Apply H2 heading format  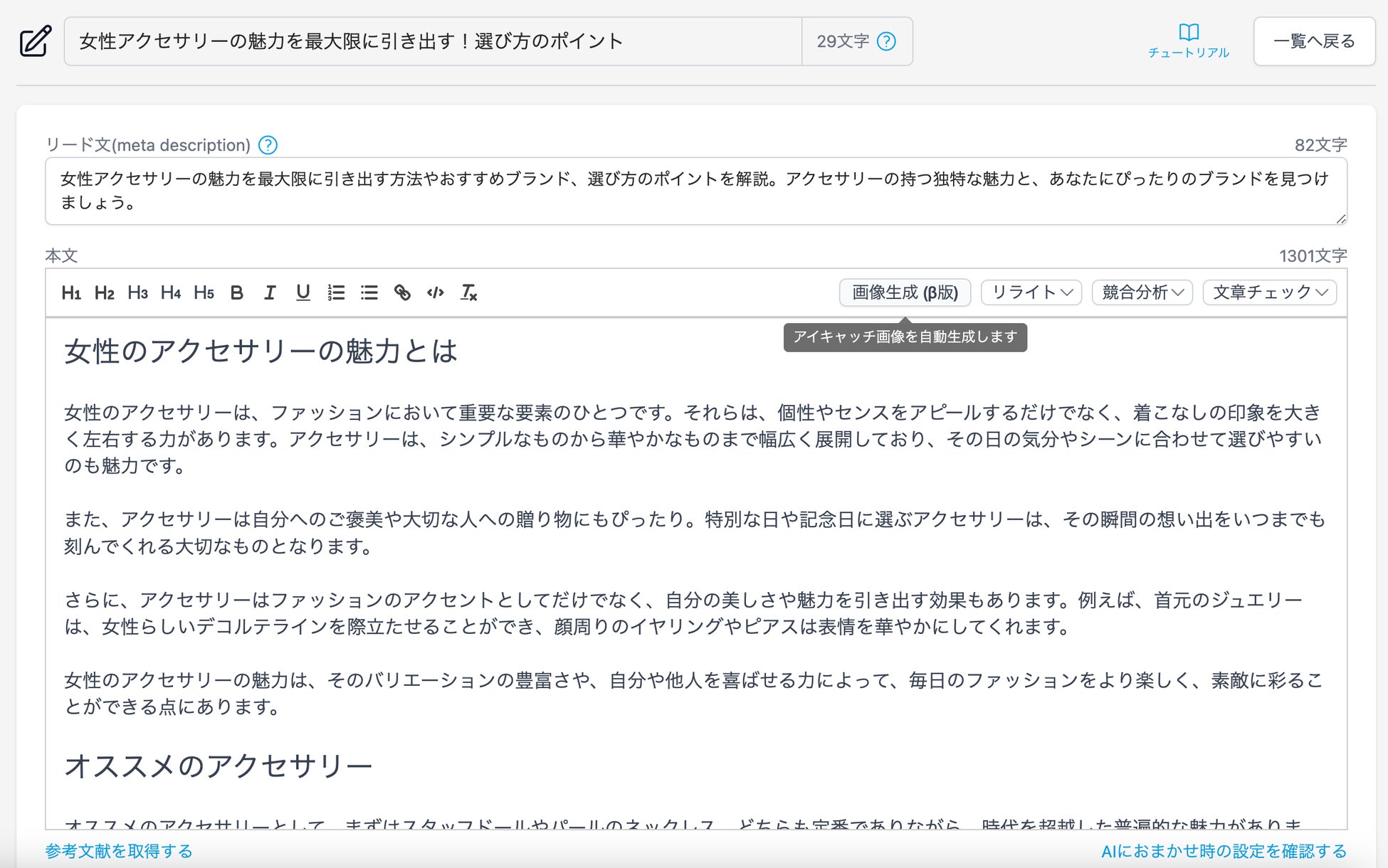pos(104,292)
